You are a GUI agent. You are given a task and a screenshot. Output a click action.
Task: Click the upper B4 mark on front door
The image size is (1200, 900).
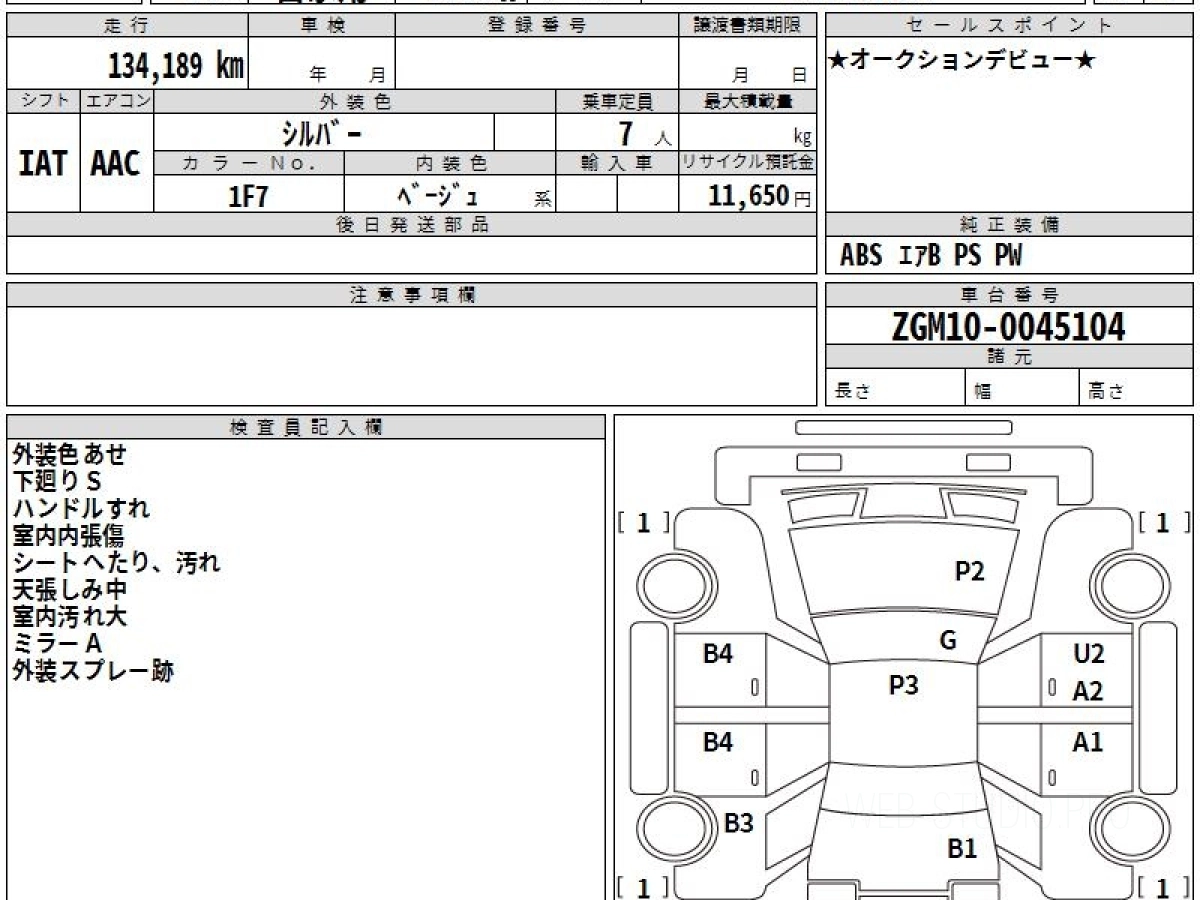tap(718, 654)
